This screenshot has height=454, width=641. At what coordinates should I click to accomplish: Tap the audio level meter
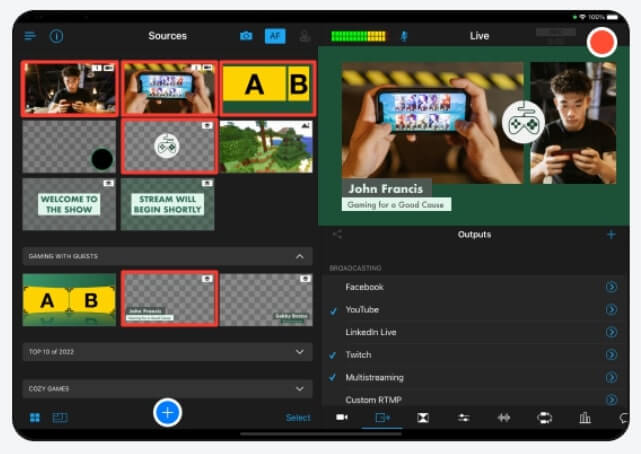click(x=358, y=36)
